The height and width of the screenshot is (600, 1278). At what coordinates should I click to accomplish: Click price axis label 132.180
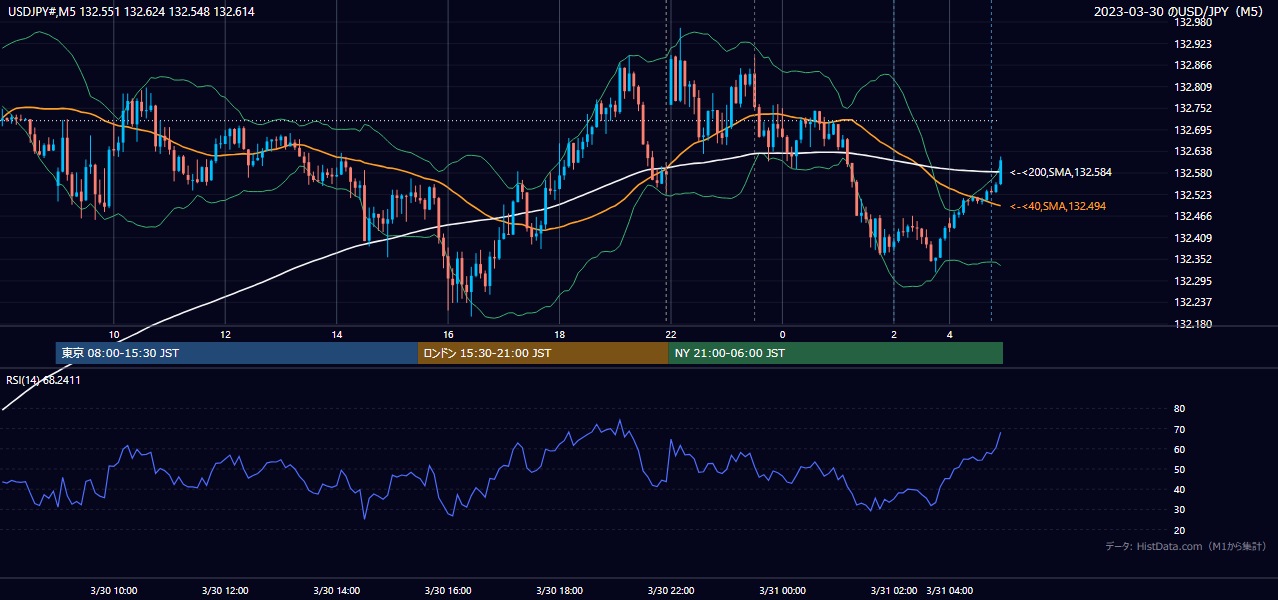(1193, 324)
